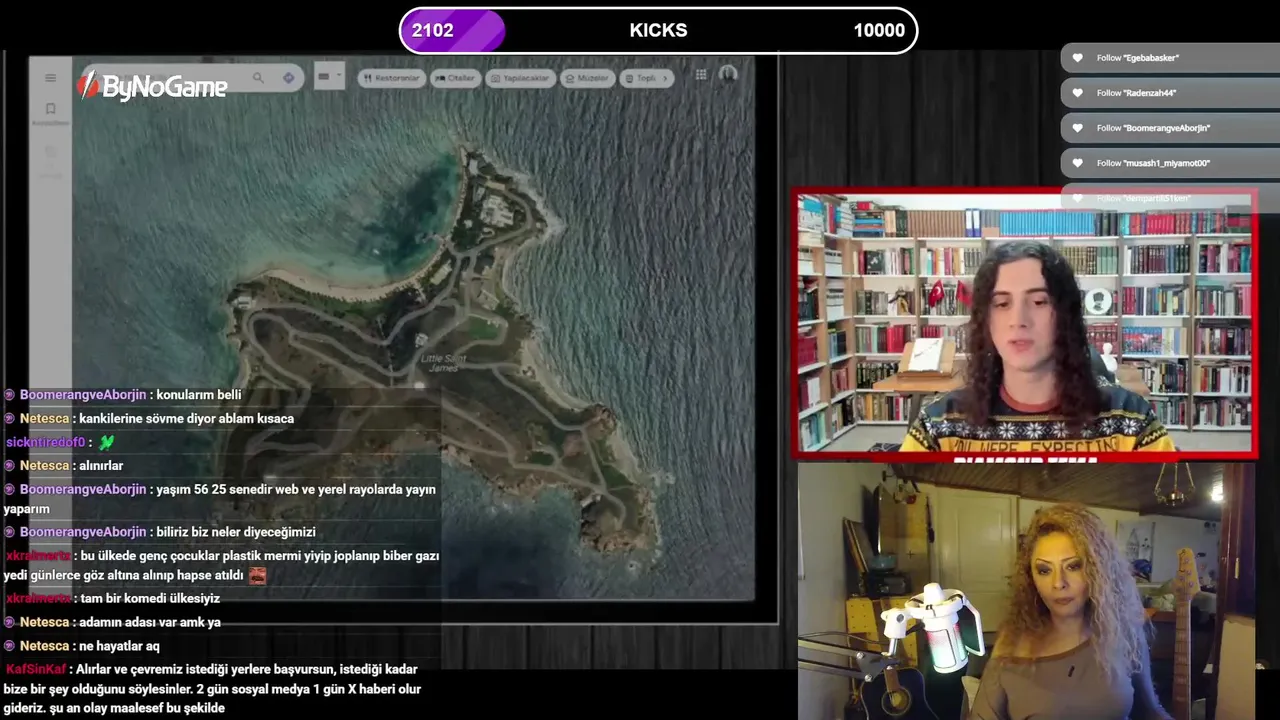
Task: Click the Follow "Radenzah44" notification text
Action: tap(1136, 93)
